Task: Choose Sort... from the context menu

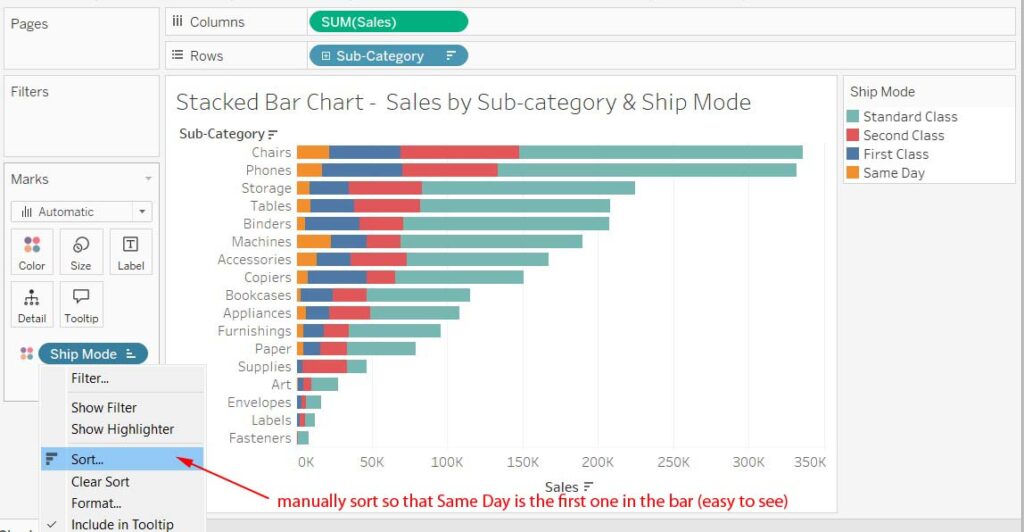Action: (87, 459)
